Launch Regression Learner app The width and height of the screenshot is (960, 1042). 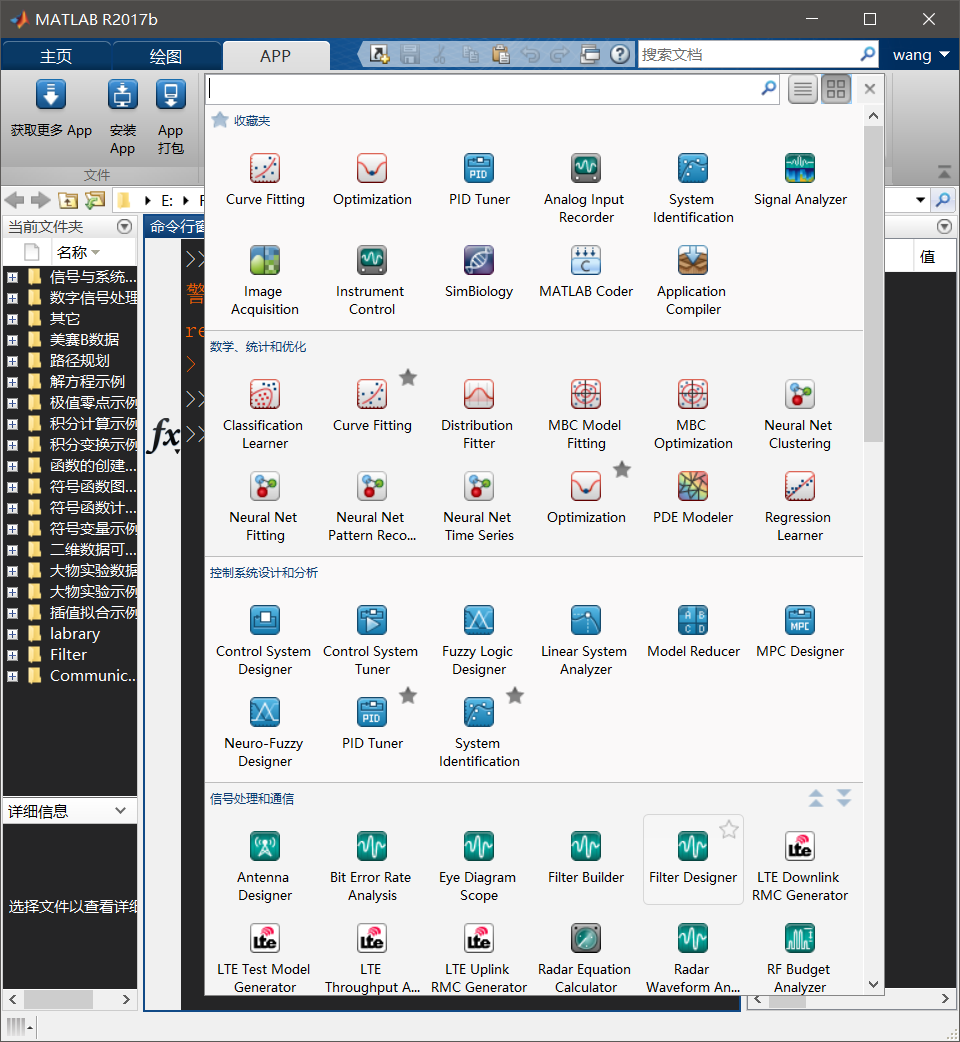tap(800, 506)
